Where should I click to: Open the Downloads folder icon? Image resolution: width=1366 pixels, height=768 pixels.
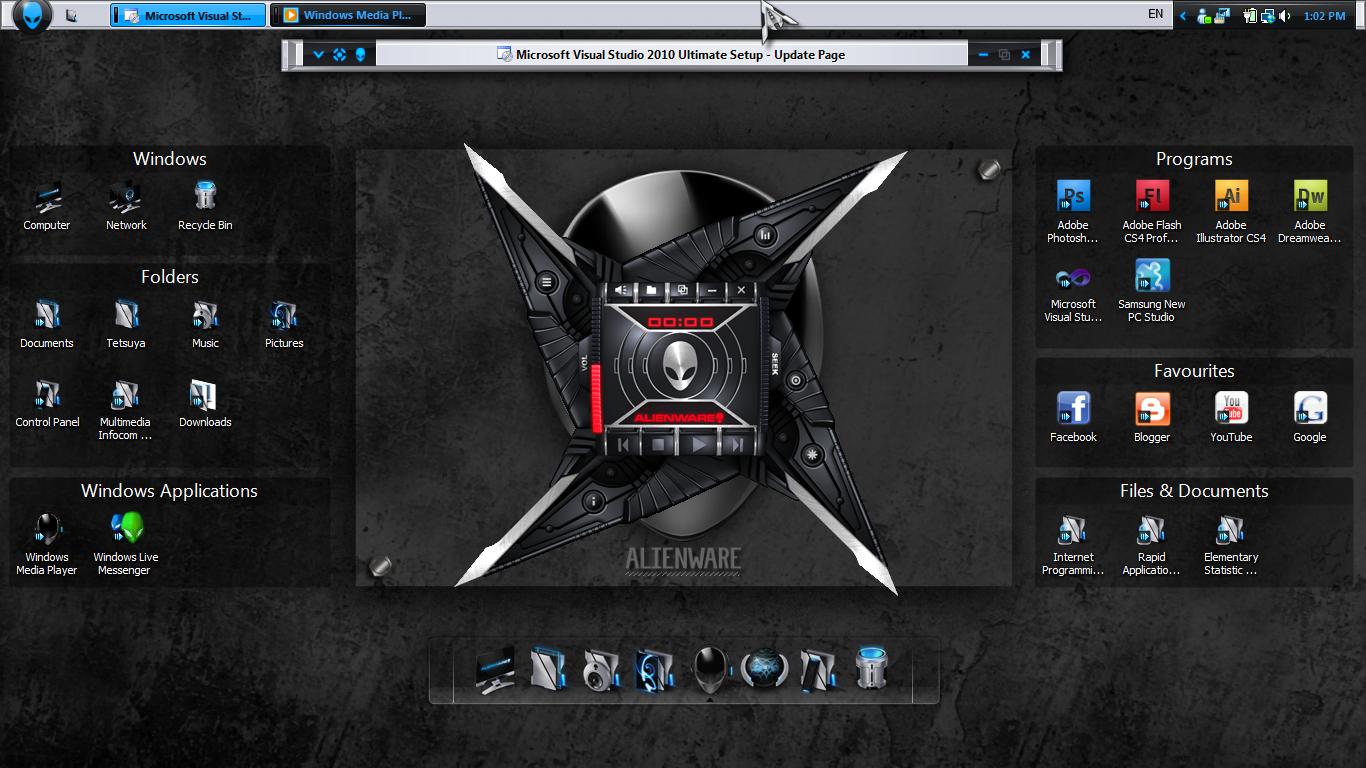click(x=205, y=404)
